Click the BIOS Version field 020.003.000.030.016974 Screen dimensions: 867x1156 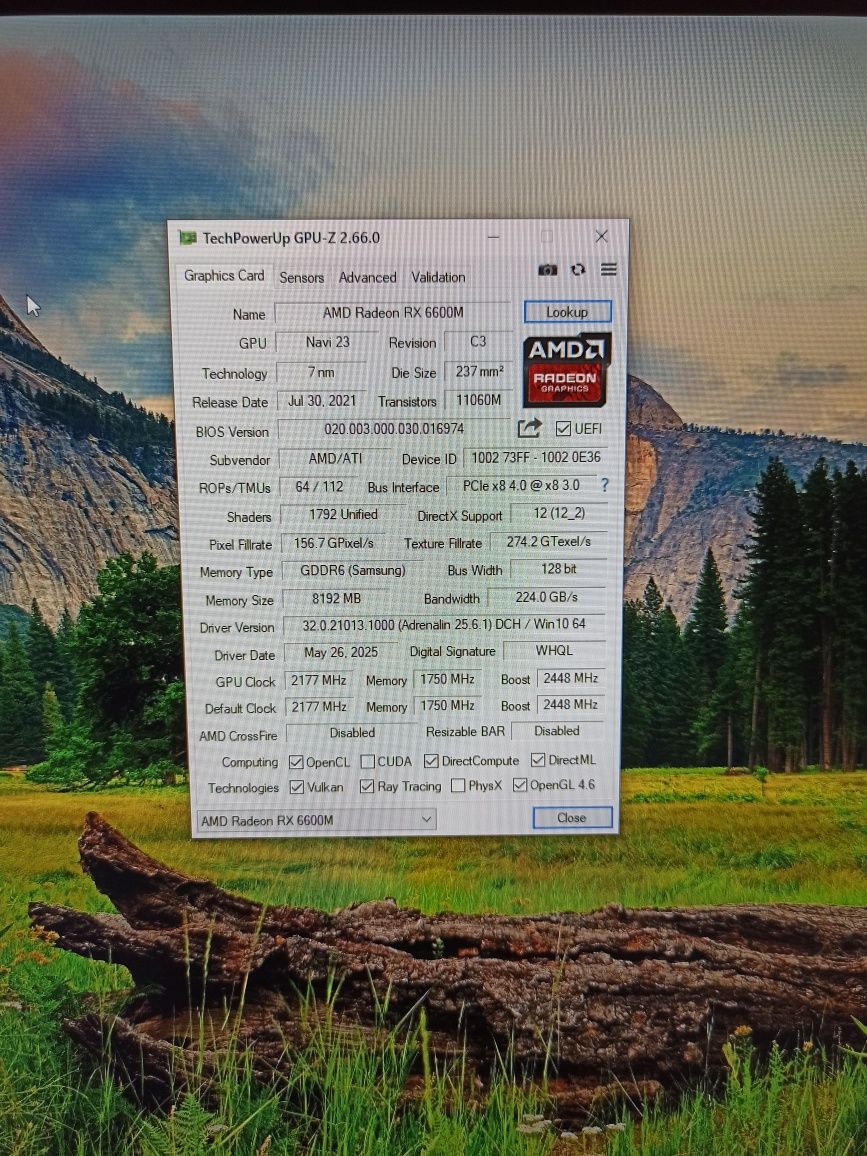[394, 428]
